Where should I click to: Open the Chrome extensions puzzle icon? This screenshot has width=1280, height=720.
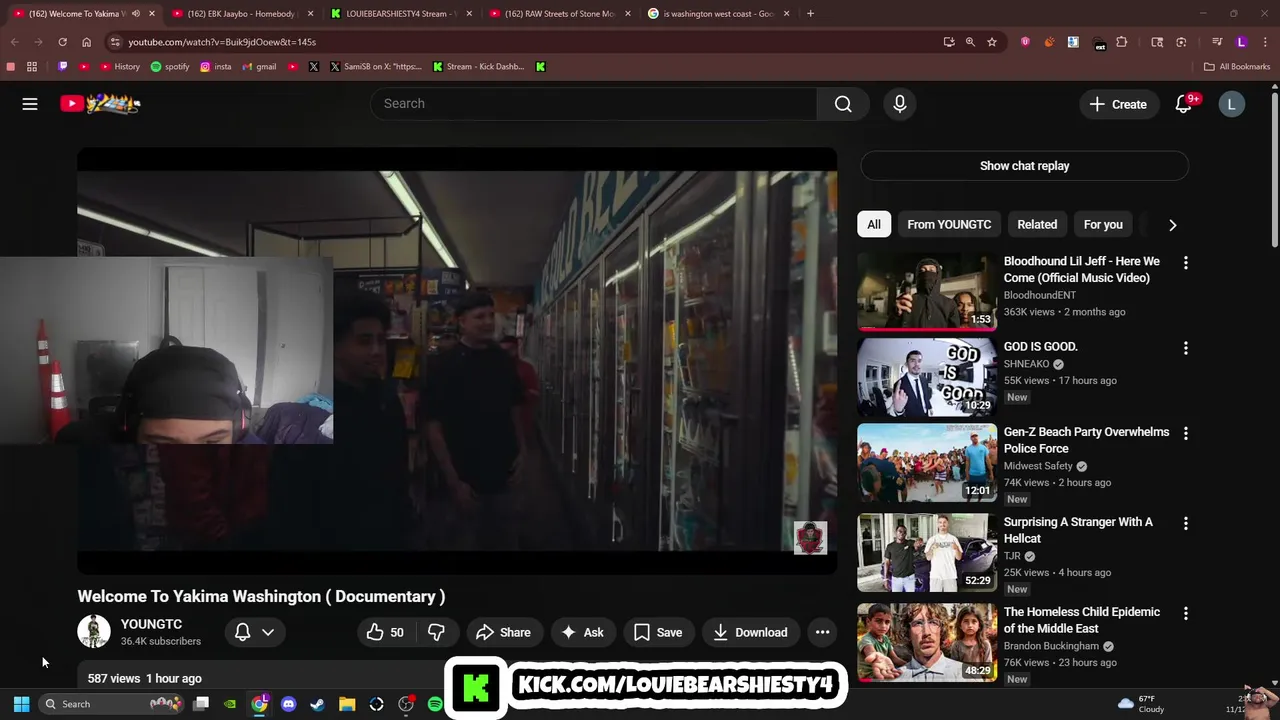[x=1121, y=42]
